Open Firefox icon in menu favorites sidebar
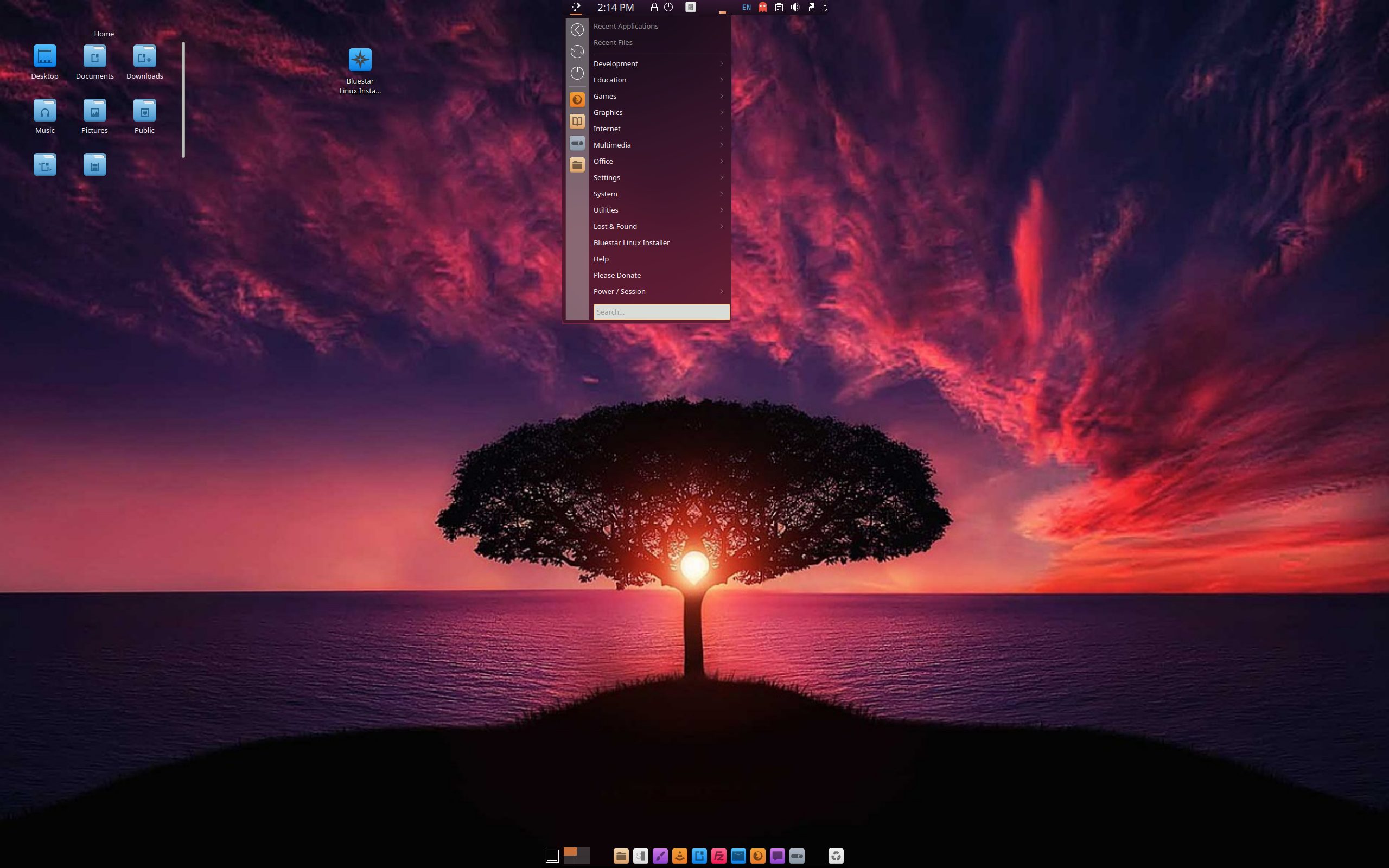The height and width of the screenshot is (868, 1389). [x=577, y=100]
